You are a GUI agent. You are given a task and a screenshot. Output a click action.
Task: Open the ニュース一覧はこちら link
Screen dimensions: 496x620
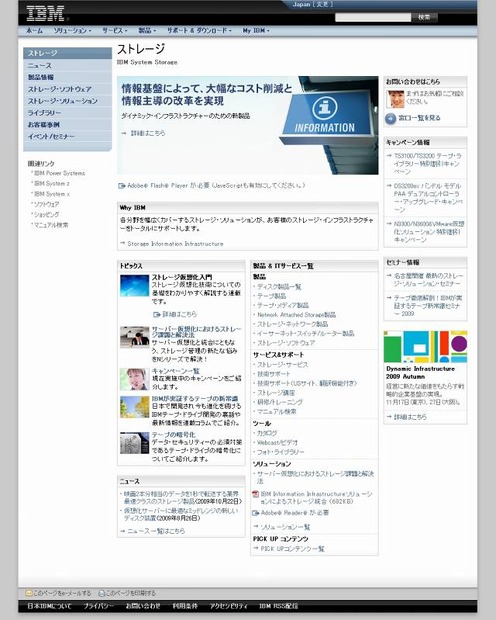coord(156,531)
